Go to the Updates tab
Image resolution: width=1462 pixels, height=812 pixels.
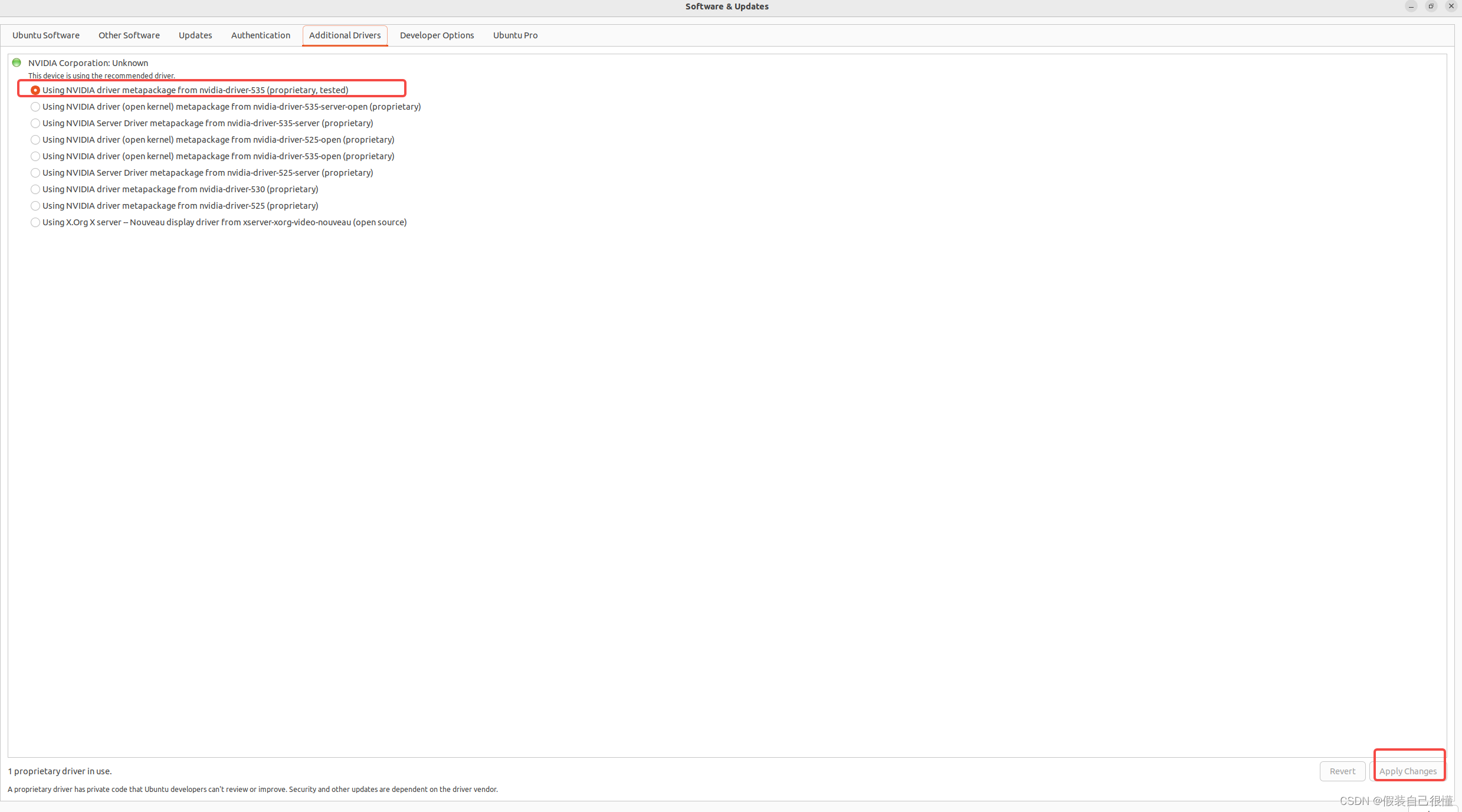pos(195,35)
